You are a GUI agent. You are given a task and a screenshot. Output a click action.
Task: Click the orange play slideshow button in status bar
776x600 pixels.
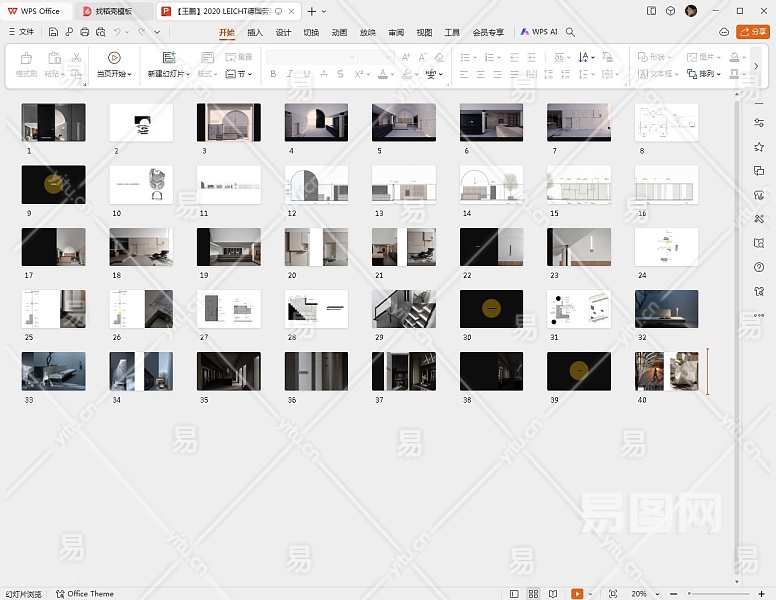pos(577,594)
